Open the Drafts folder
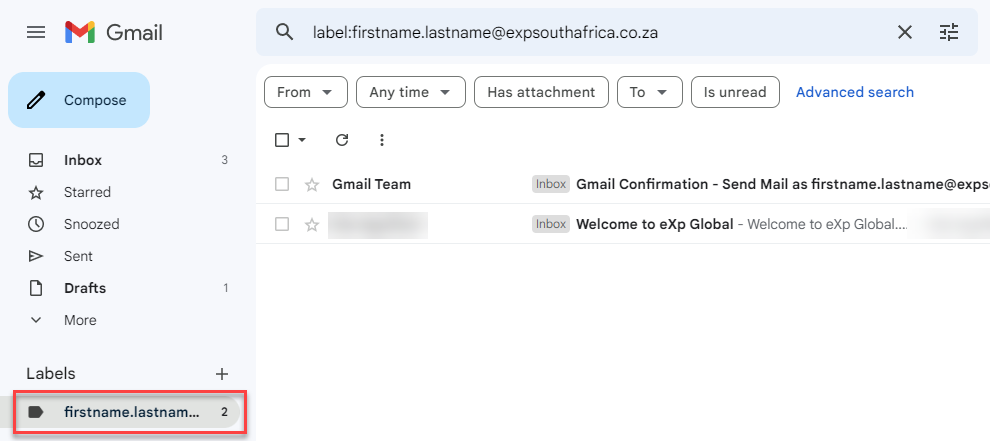 tap(85, 288)
